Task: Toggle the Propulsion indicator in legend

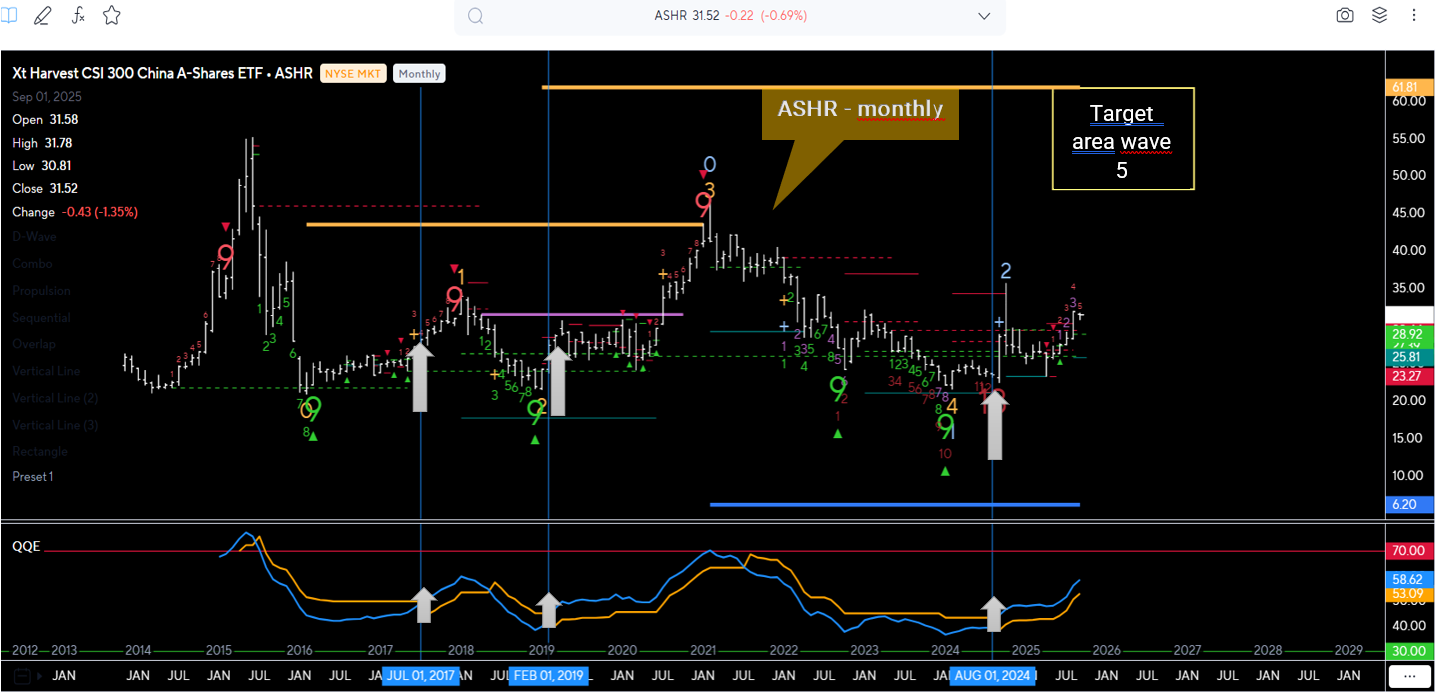Action: (x=41, y=291)
